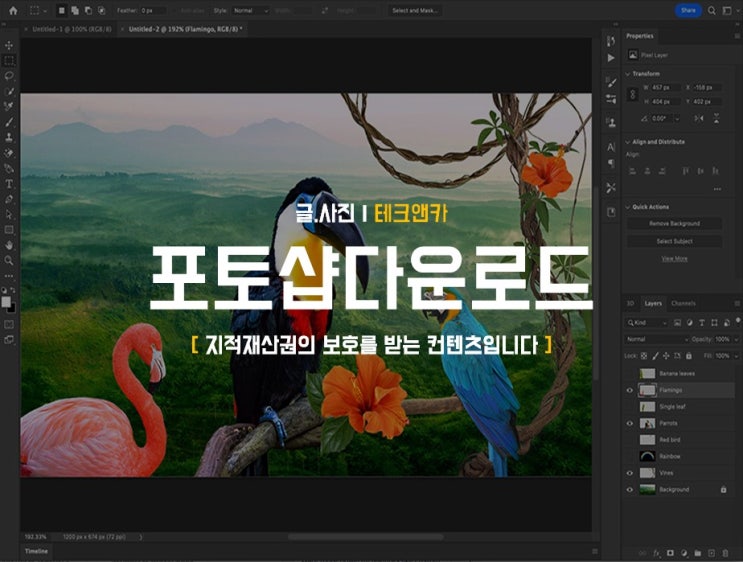The image size is (743, 562).
Task: Select the Move tool
Action: pos(9,45)
